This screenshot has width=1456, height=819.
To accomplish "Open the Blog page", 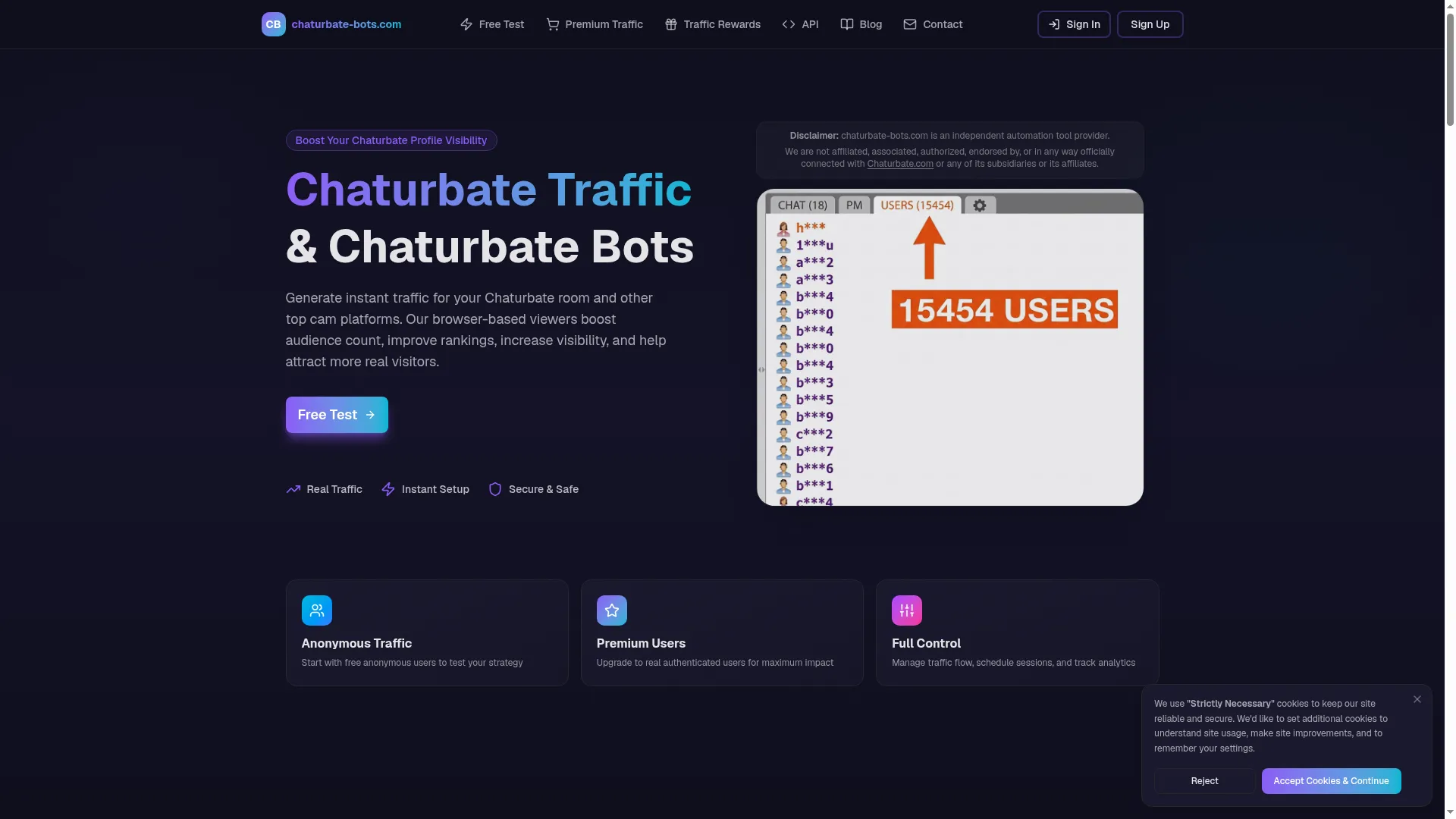I will pyautogui.click(x=861, y=24).
